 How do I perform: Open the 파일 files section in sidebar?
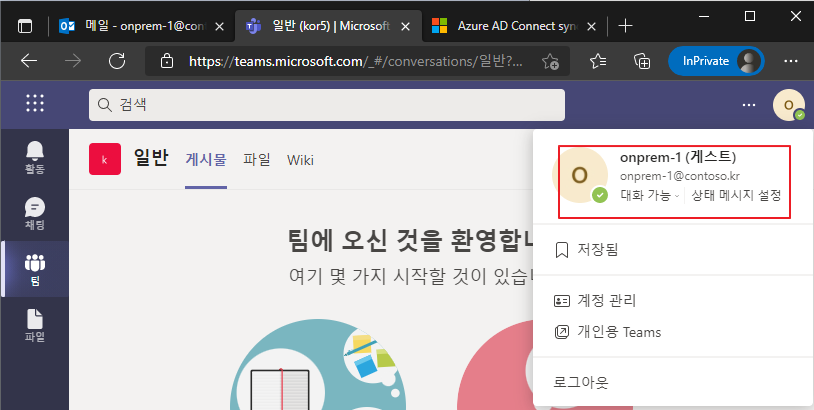35,325
